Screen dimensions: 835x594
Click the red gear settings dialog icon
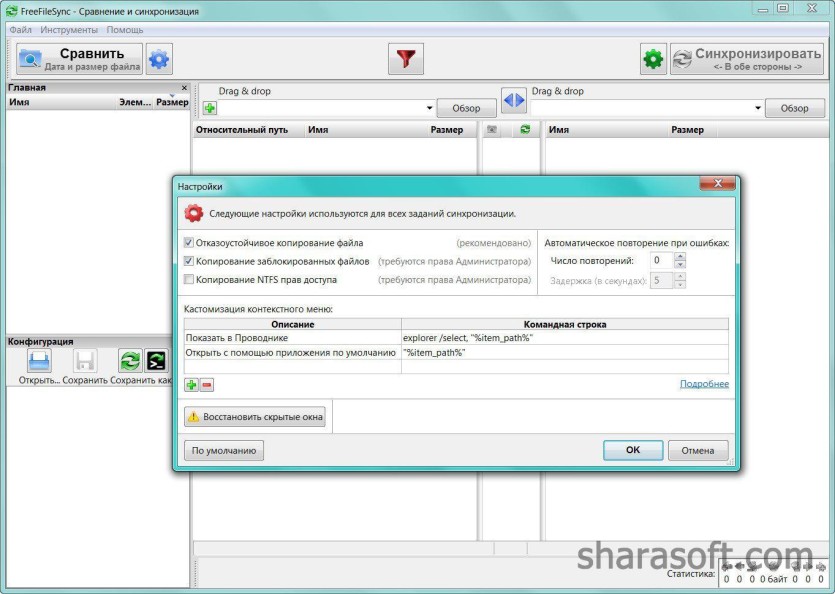tap(194, 214)
